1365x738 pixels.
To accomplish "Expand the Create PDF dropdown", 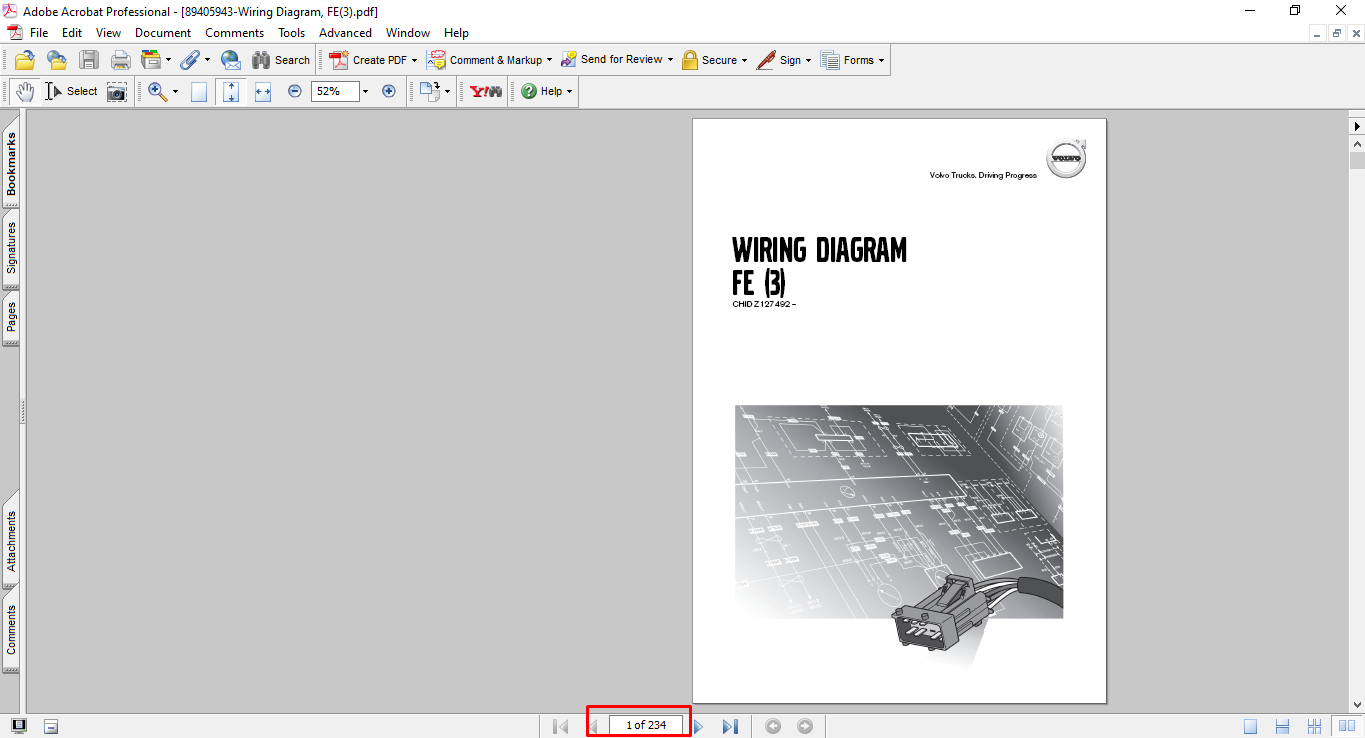I will (x=414, y=60).
